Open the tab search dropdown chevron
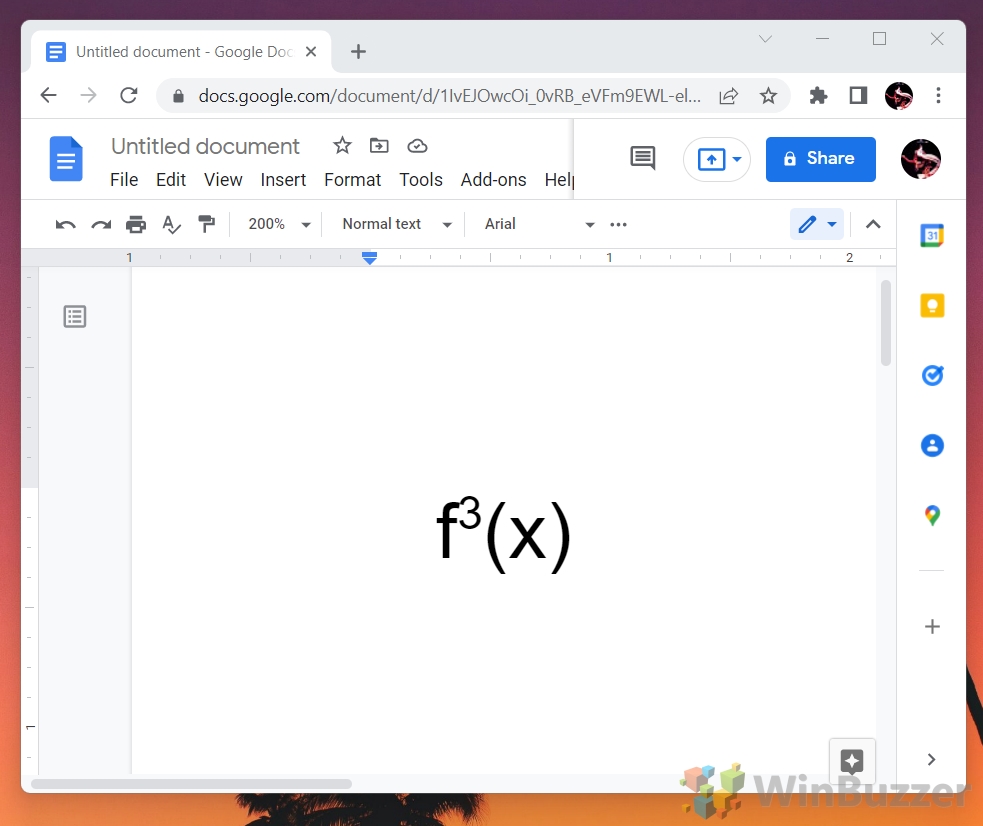 (765, 39)
